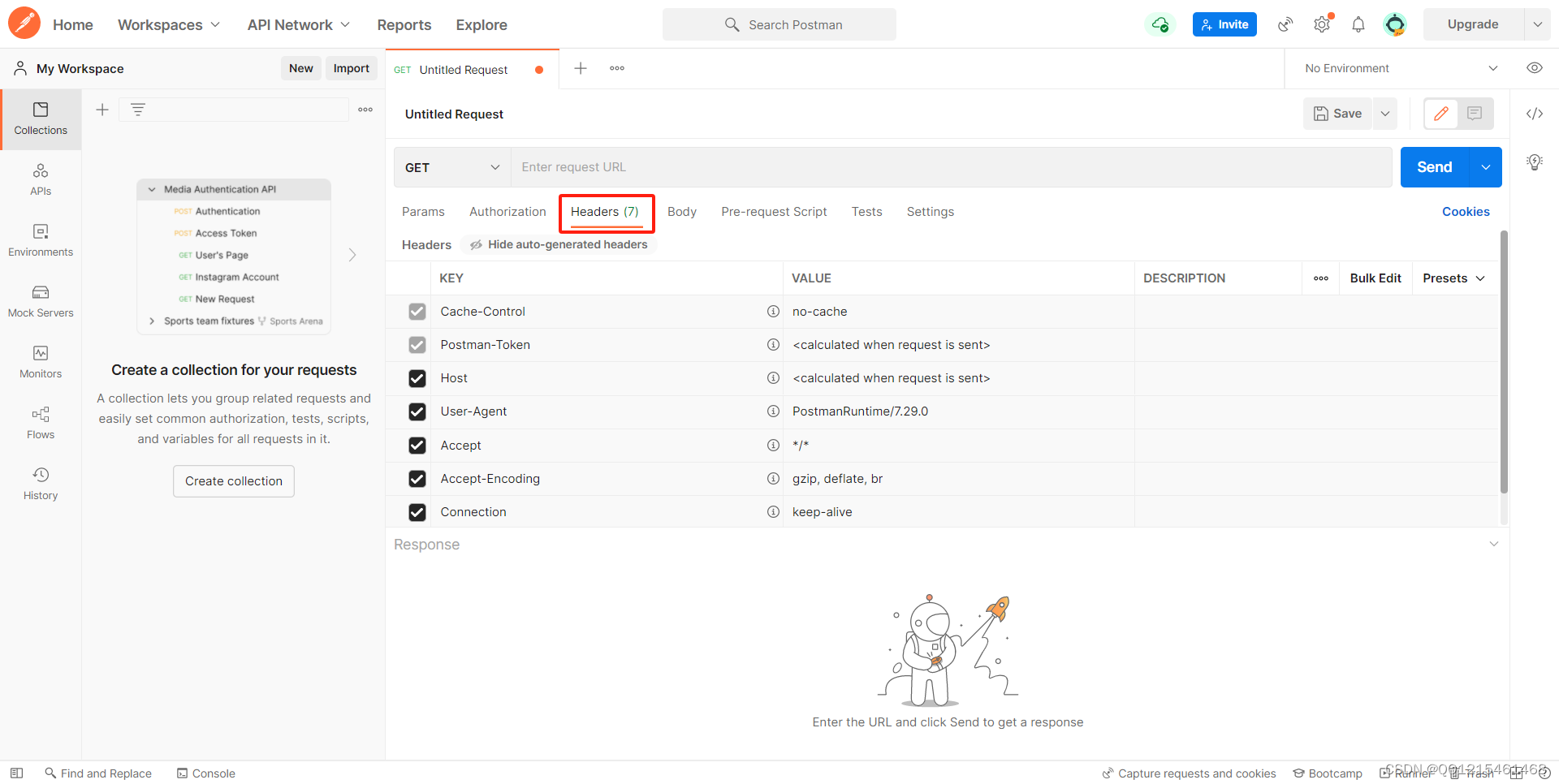The height and width of the screenshot is (784, 1559).
Task: Open the Send button dropdown arrow
Action: pos(1486,167)
